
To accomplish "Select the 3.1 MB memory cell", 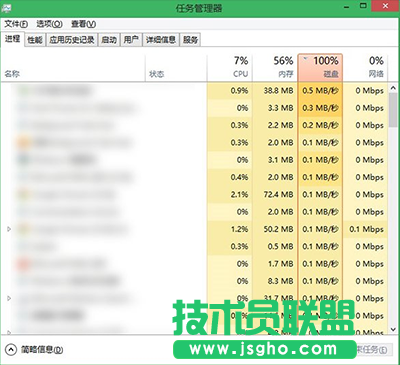I will [275, 160].
